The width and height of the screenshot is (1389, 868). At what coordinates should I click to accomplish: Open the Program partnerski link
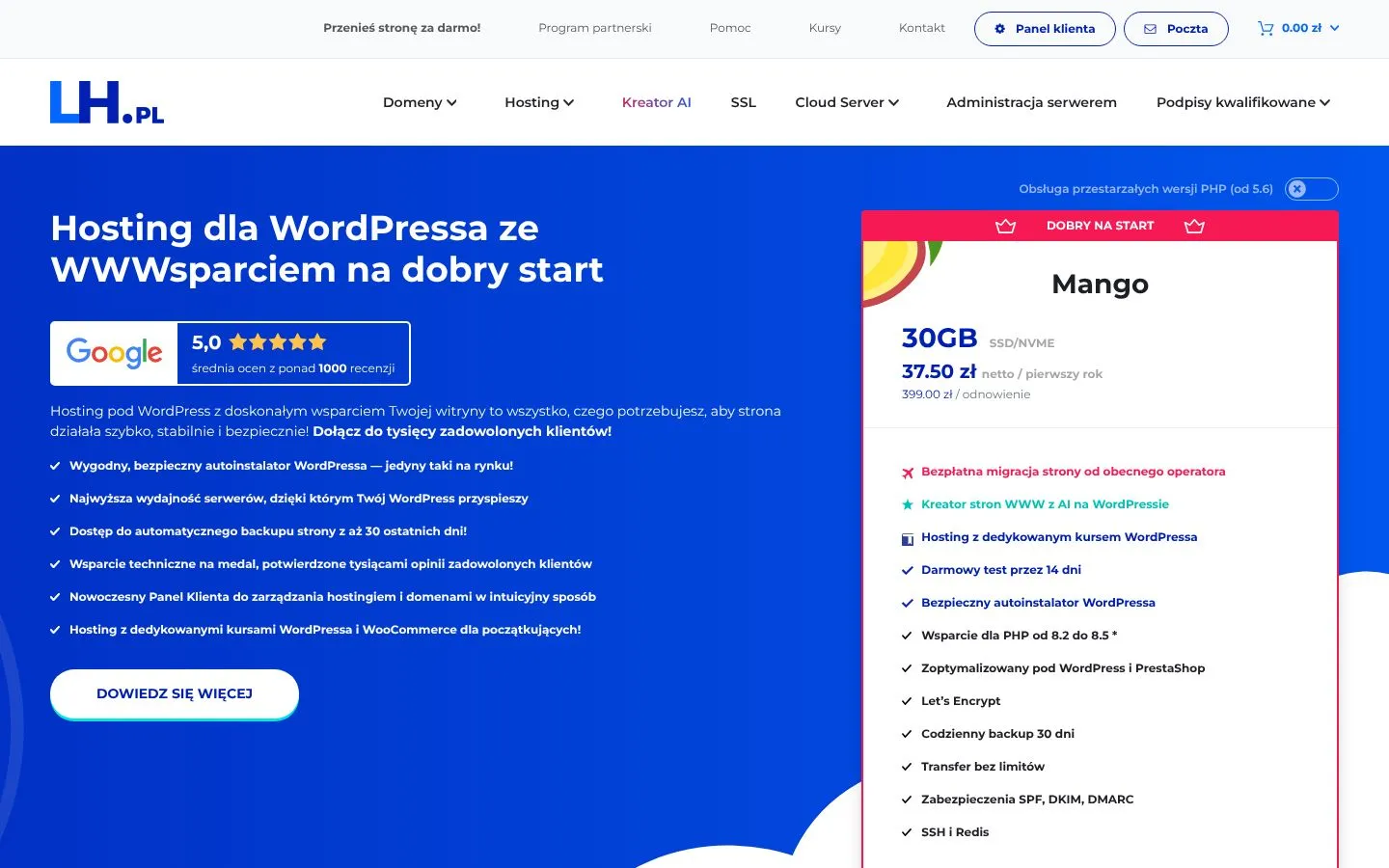[x=595, y=28]
